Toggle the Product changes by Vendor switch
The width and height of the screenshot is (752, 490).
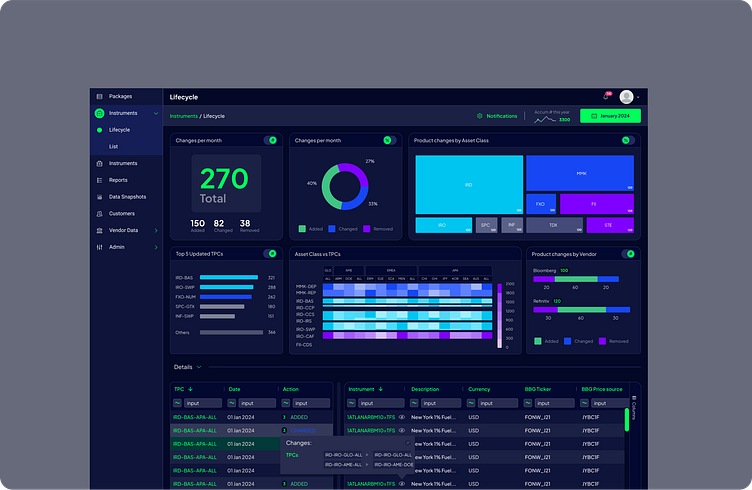pyautogui.click(x=628, y=254)
